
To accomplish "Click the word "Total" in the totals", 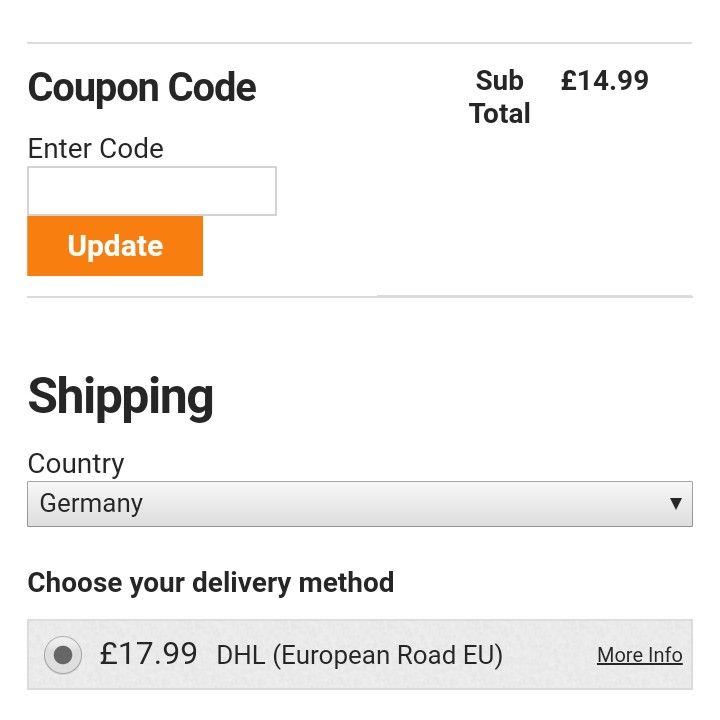I will point(500,114).
